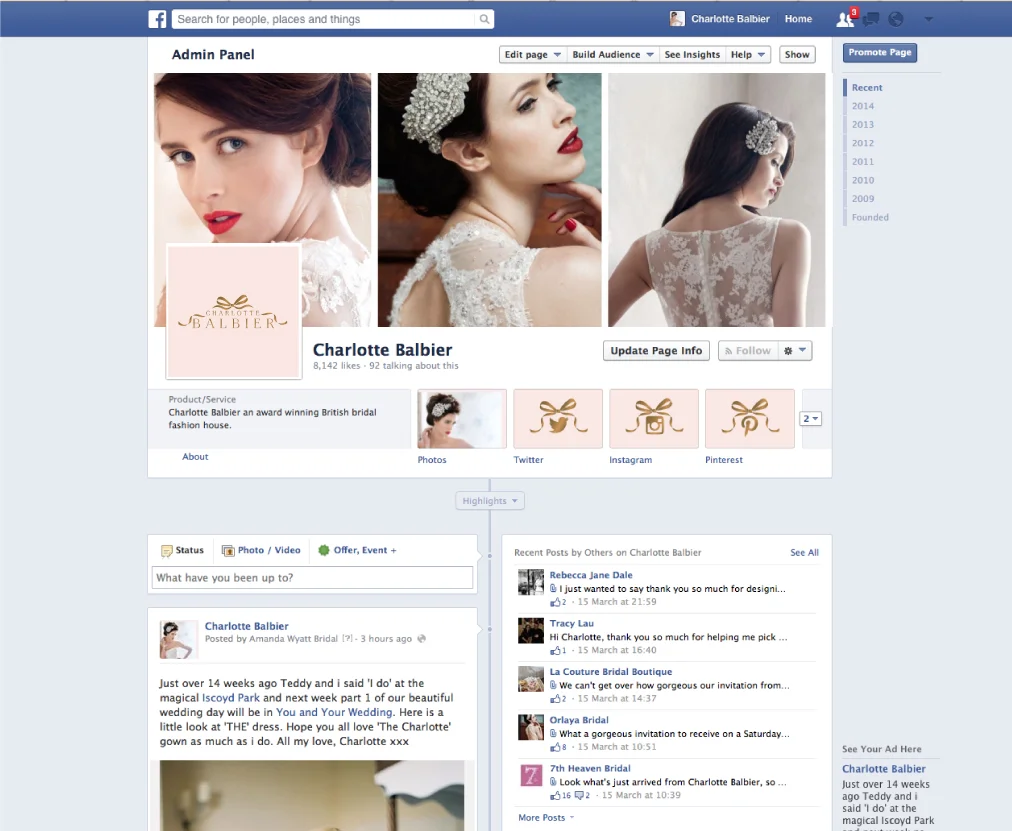Open the Iscoyd Park link in post

[x=230, y=698]
